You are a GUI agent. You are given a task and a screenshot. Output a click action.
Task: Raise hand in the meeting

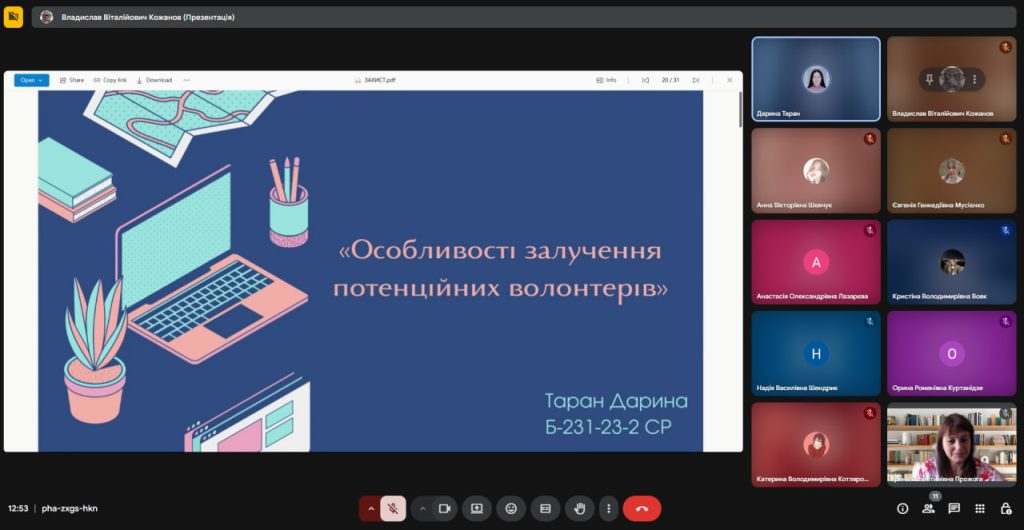579,508
